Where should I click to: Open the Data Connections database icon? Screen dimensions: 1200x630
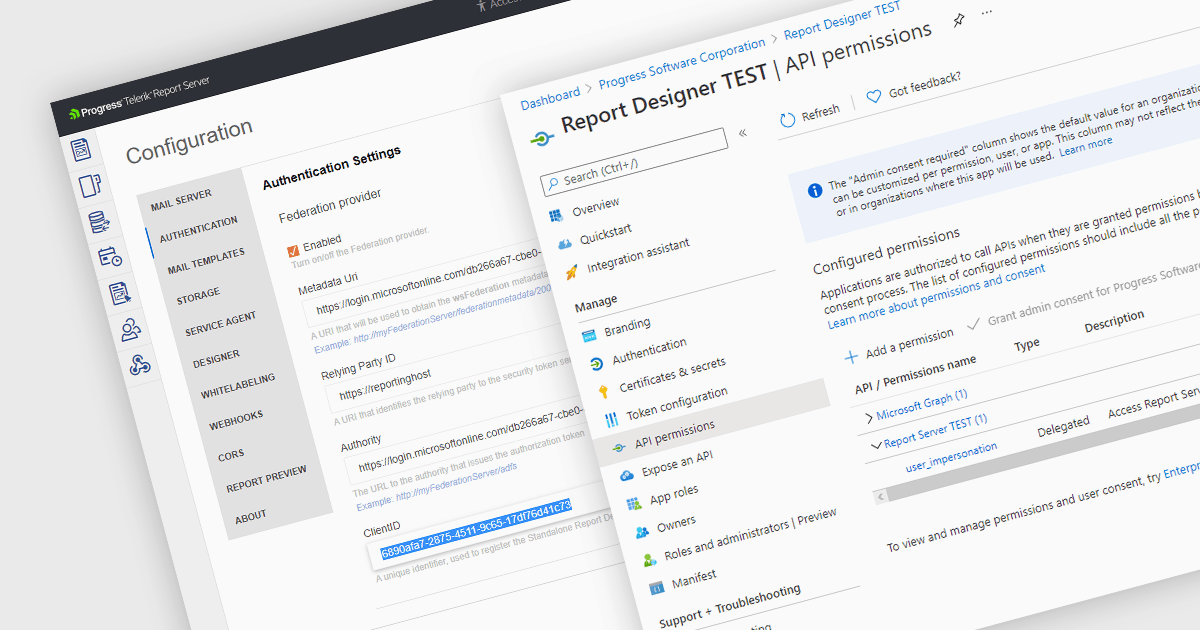98,221
